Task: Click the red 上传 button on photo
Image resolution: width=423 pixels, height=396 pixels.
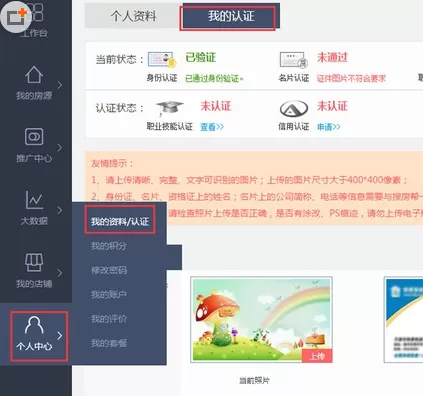Action: click(317, 356)
